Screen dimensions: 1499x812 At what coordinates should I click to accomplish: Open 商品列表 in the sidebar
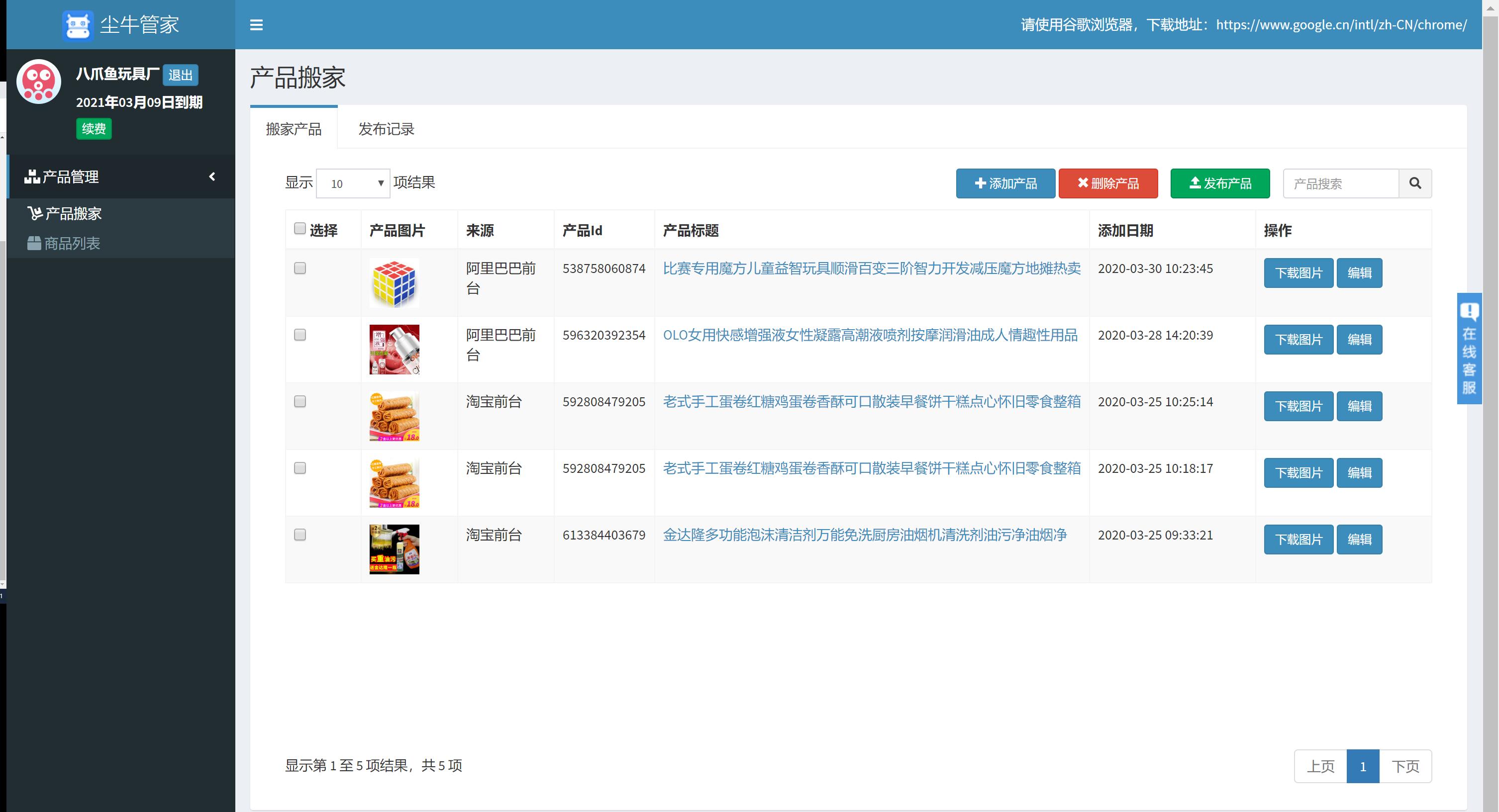click(x=64, y=243)
